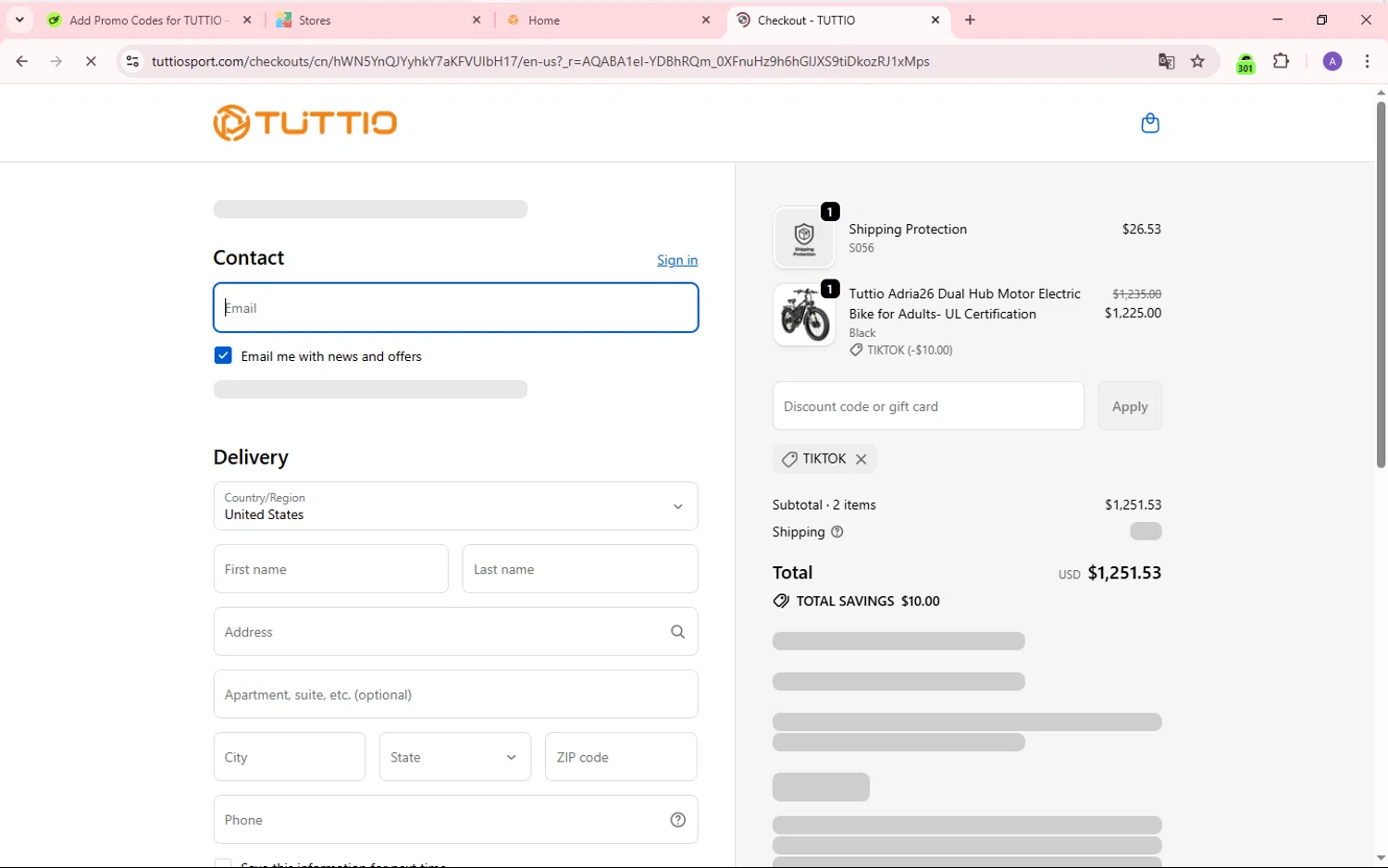
Task: Click the $1,225.00 discounted bike price
Action: click(x=1133, y=313)
